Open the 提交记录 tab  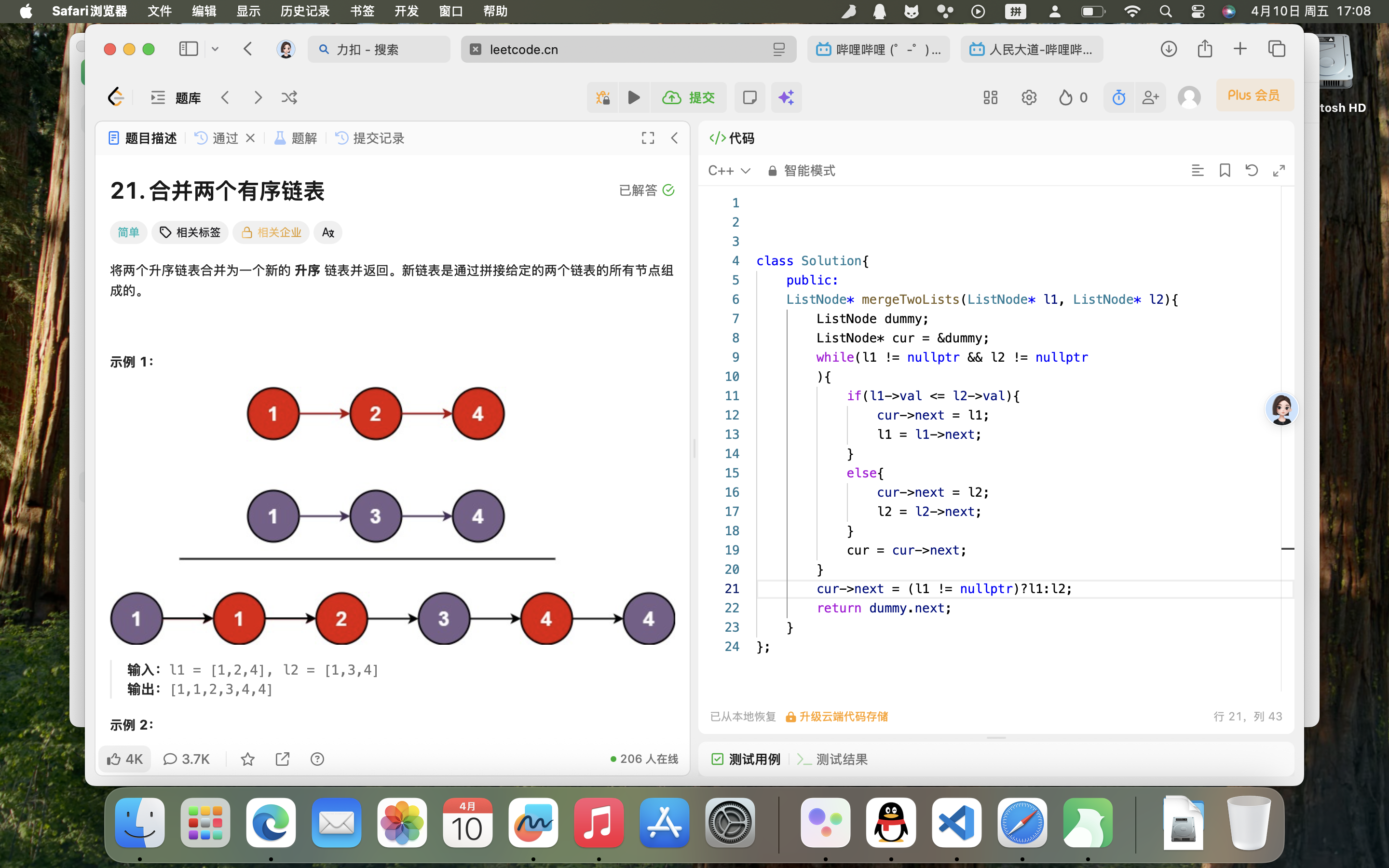click(370, 138)
